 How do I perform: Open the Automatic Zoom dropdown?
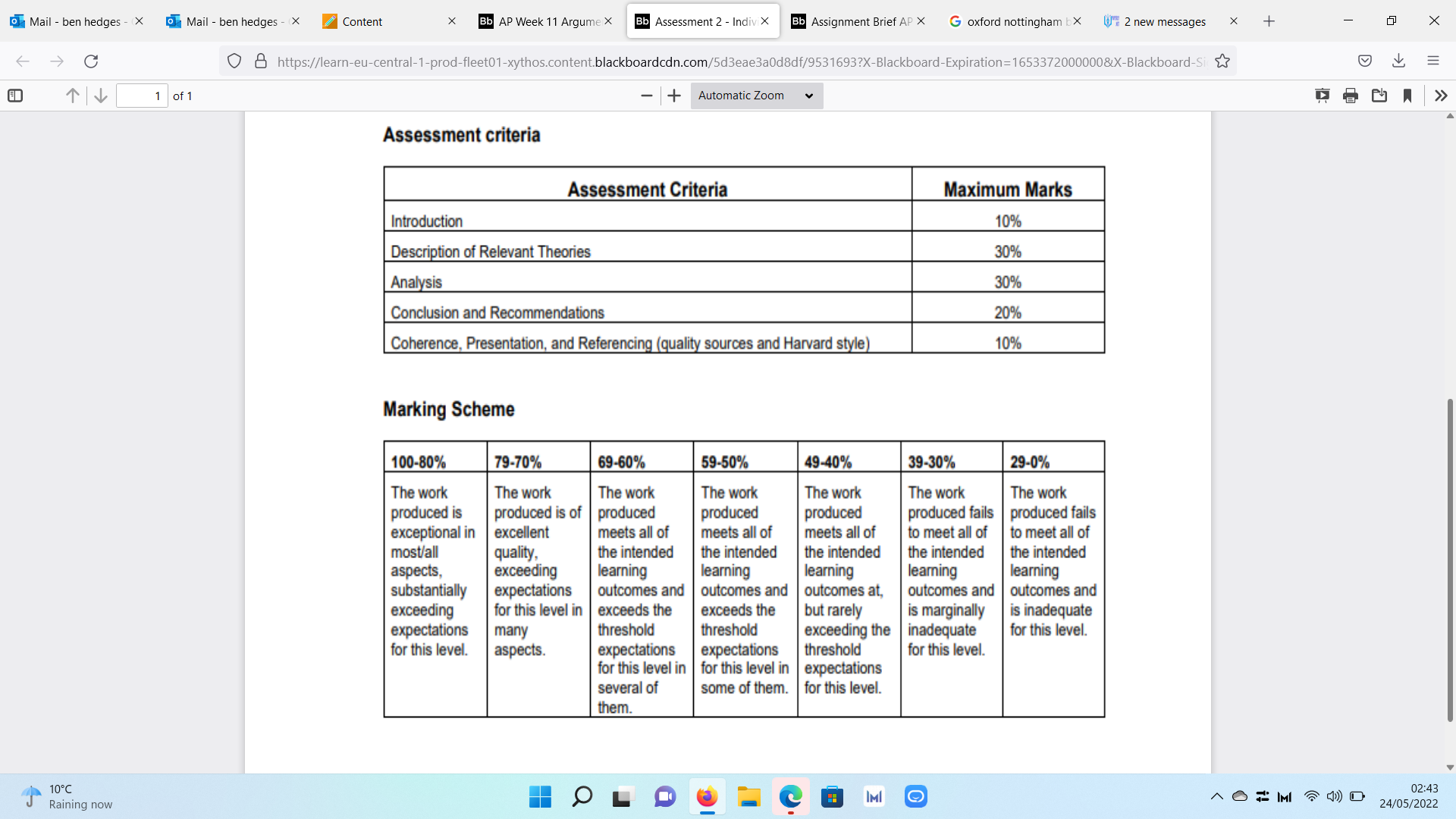click(x=756, y=96)
